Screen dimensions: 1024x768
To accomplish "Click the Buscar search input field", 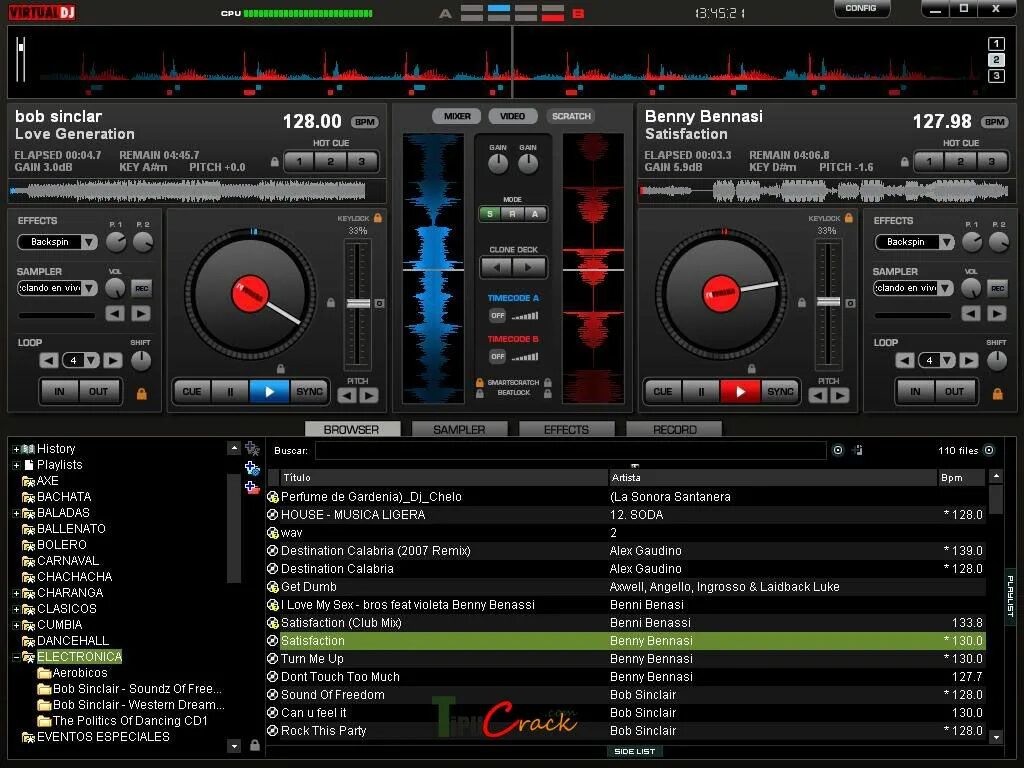I will tap(570, 451).
